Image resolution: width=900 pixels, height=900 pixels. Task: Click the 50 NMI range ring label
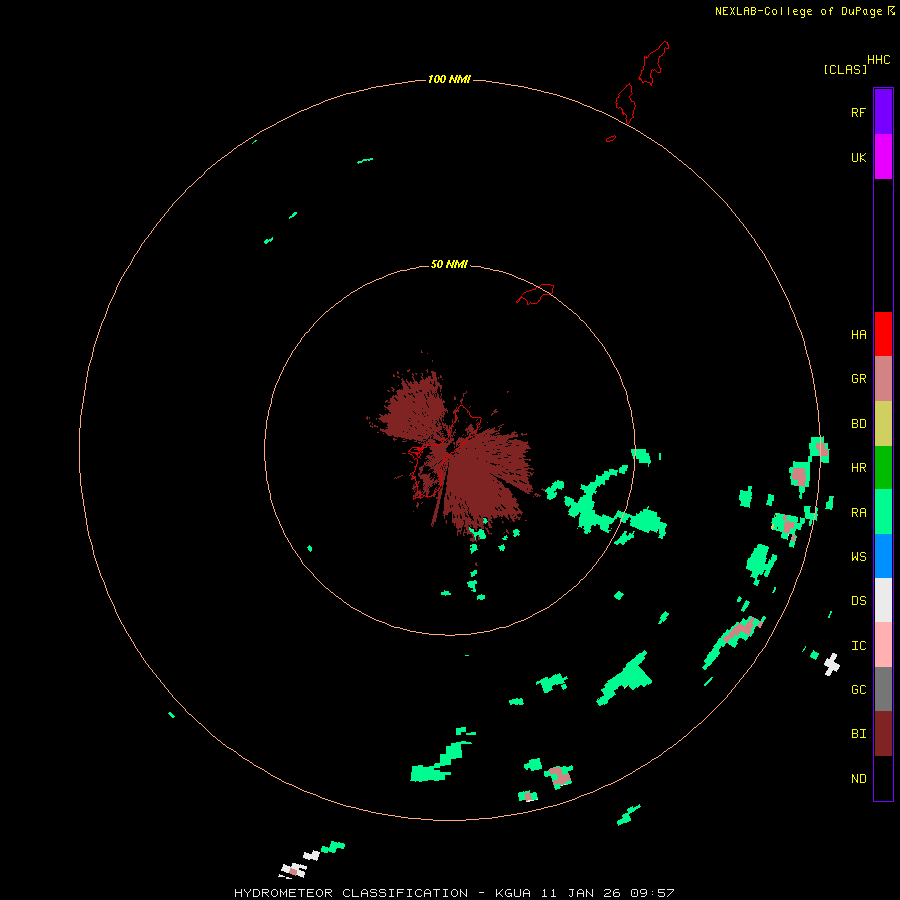[x=449, y=264]
